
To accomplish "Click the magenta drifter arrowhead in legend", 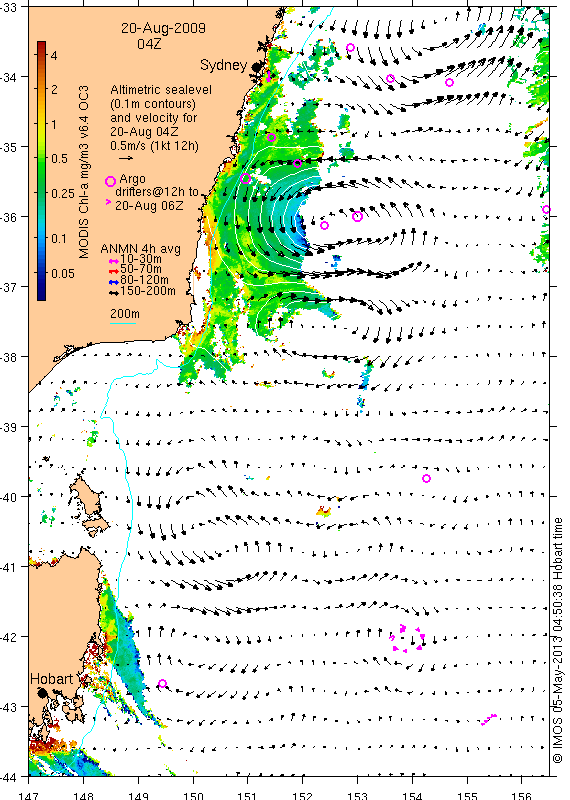I will click(108, 203).
